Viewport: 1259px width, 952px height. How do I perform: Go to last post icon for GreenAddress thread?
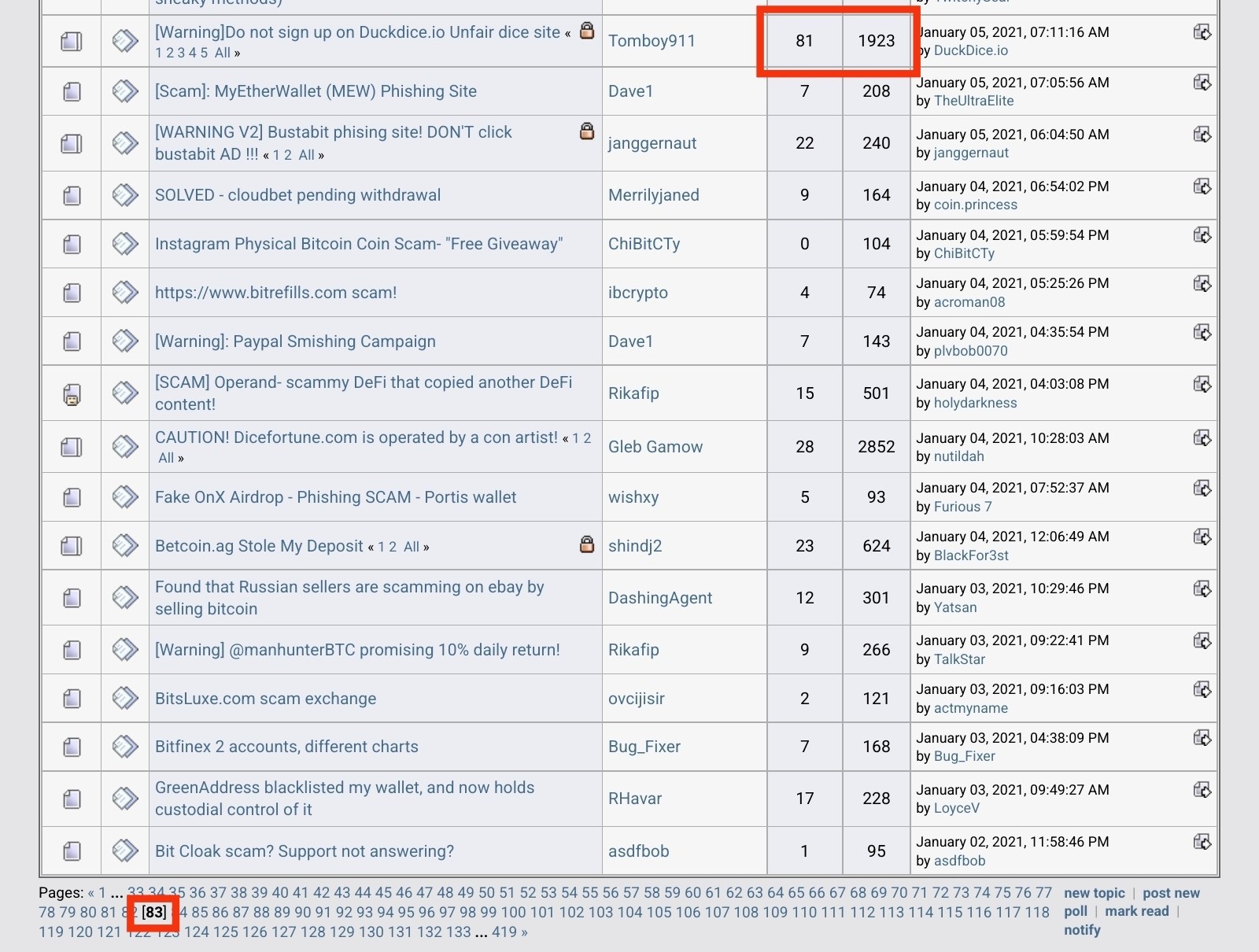[1202, 789]
